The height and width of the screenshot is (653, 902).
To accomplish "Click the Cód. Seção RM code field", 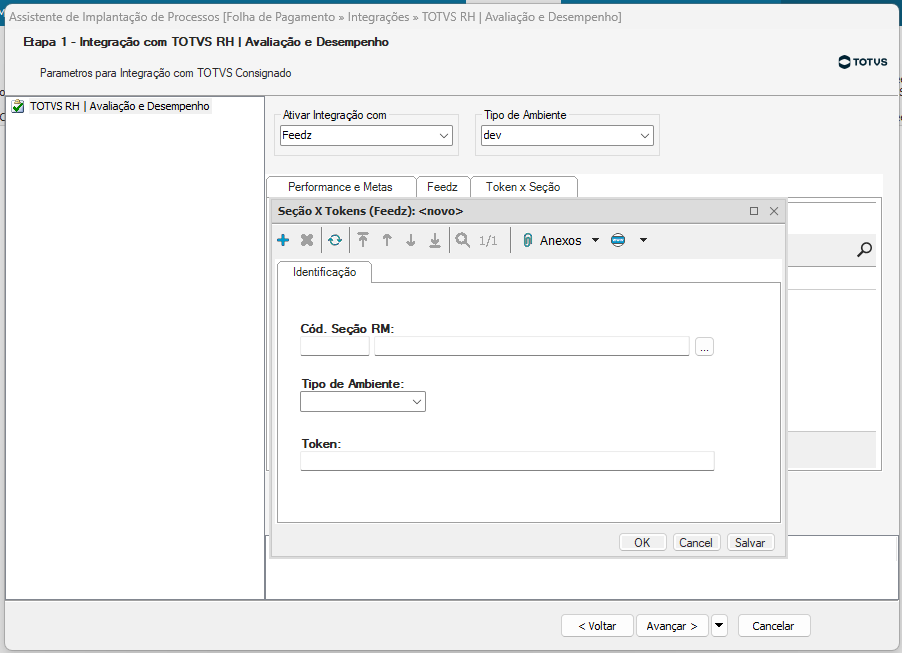I will point(335,346).
